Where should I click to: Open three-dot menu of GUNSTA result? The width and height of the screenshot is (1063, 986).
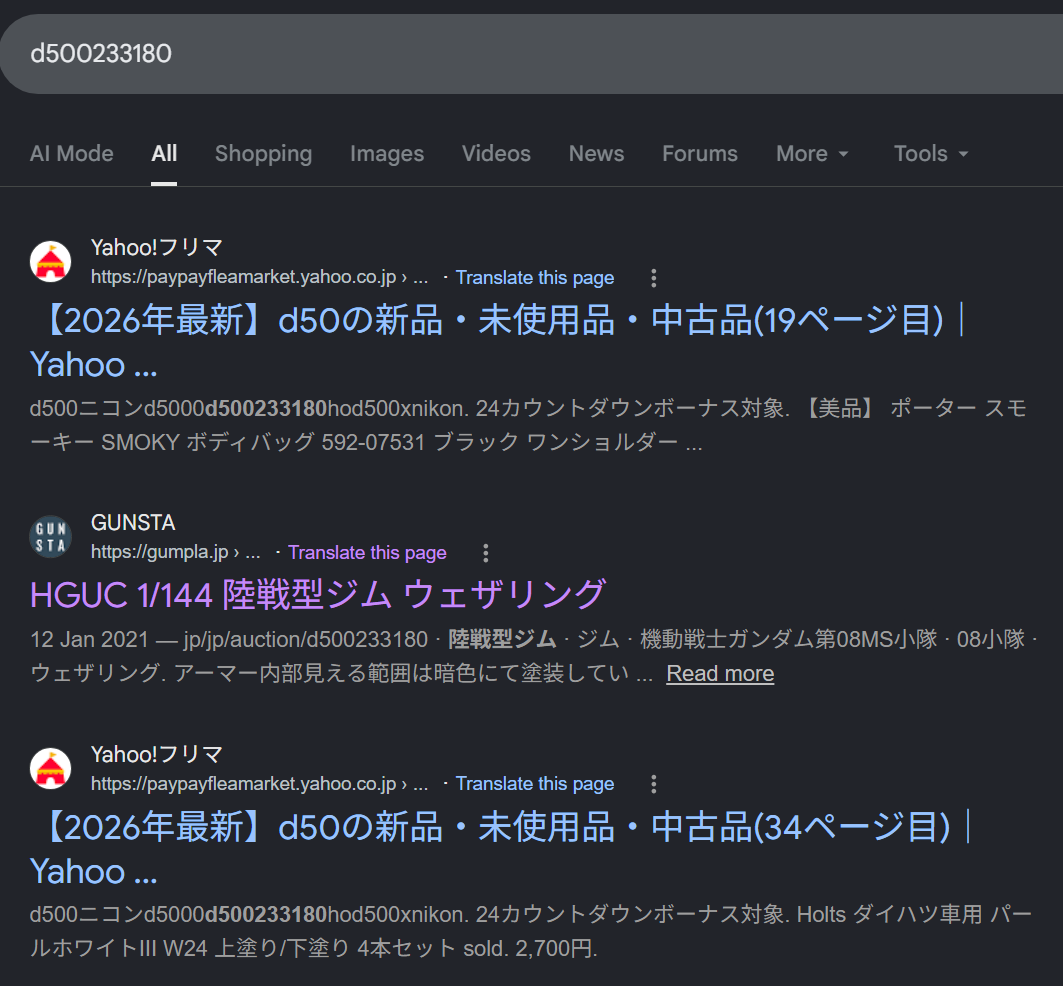(x=485, y=553)
